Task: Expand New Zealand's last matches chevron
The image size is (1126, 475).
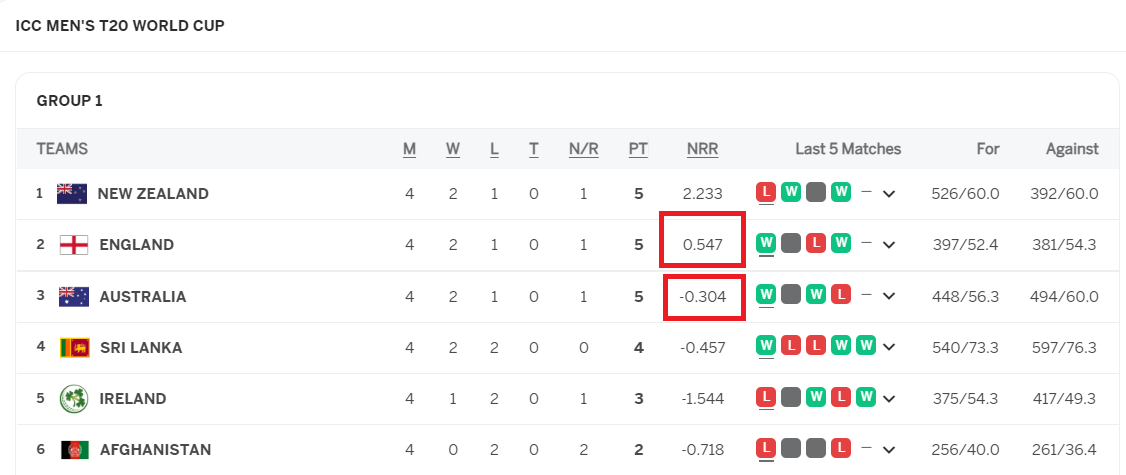Action: pos(889,194)
